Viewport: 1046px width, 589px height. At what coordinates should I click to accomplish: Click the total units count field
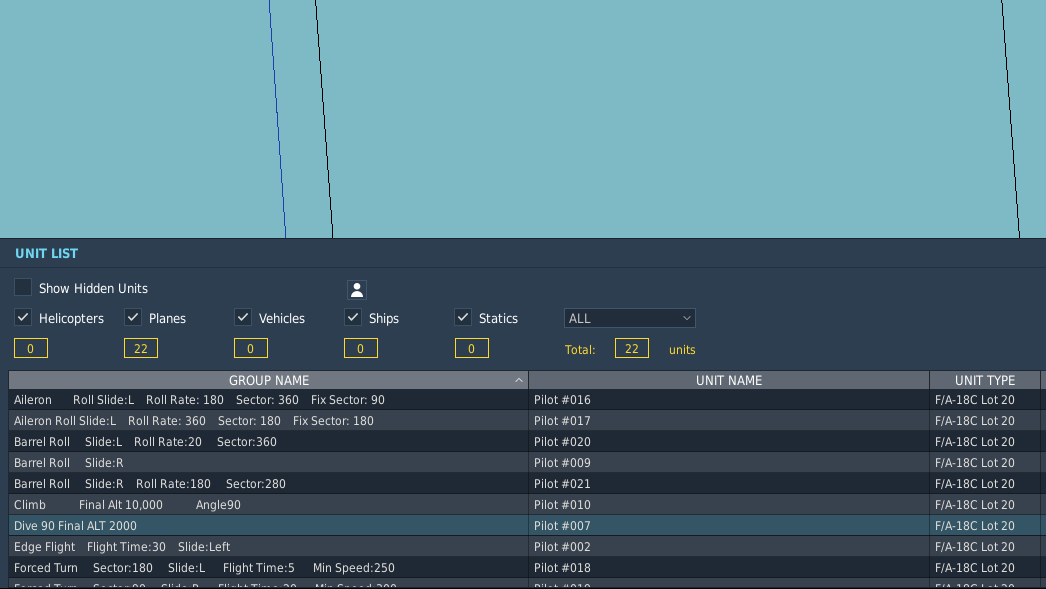click(631, 348)
